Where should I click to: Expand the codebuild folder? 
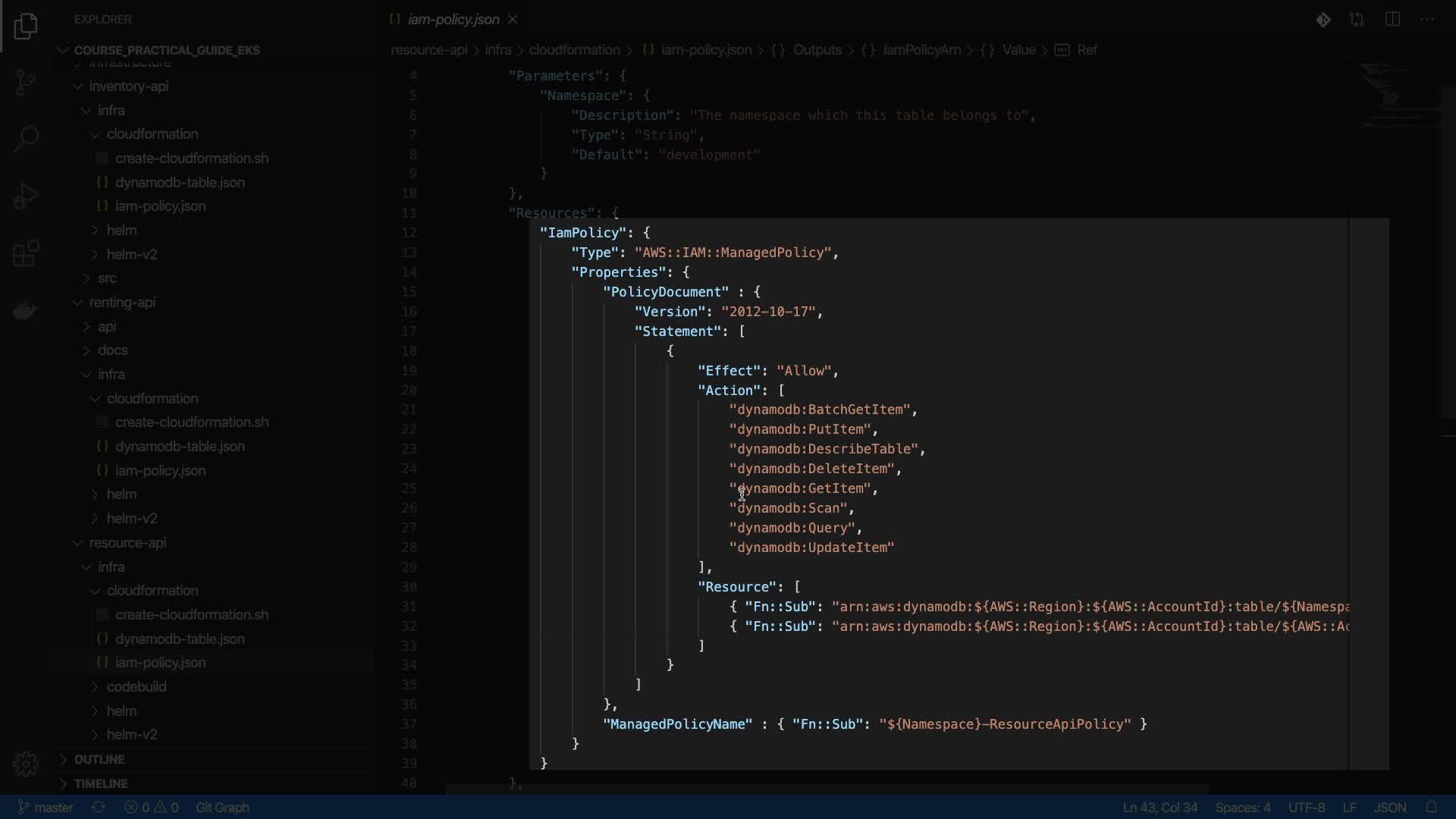[136, 686]
